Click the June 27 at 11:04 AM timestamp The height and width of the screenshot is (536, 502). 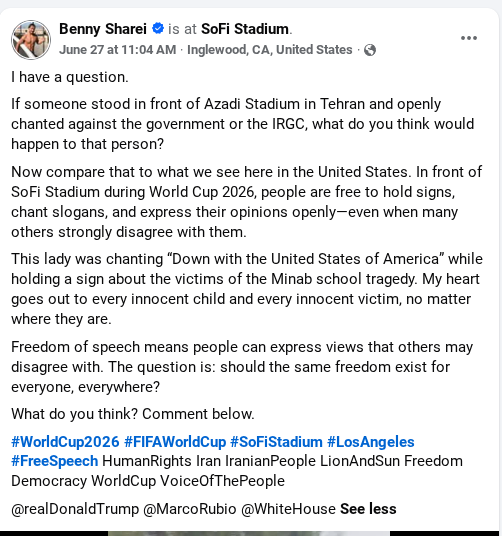click(x=118, y=50)
